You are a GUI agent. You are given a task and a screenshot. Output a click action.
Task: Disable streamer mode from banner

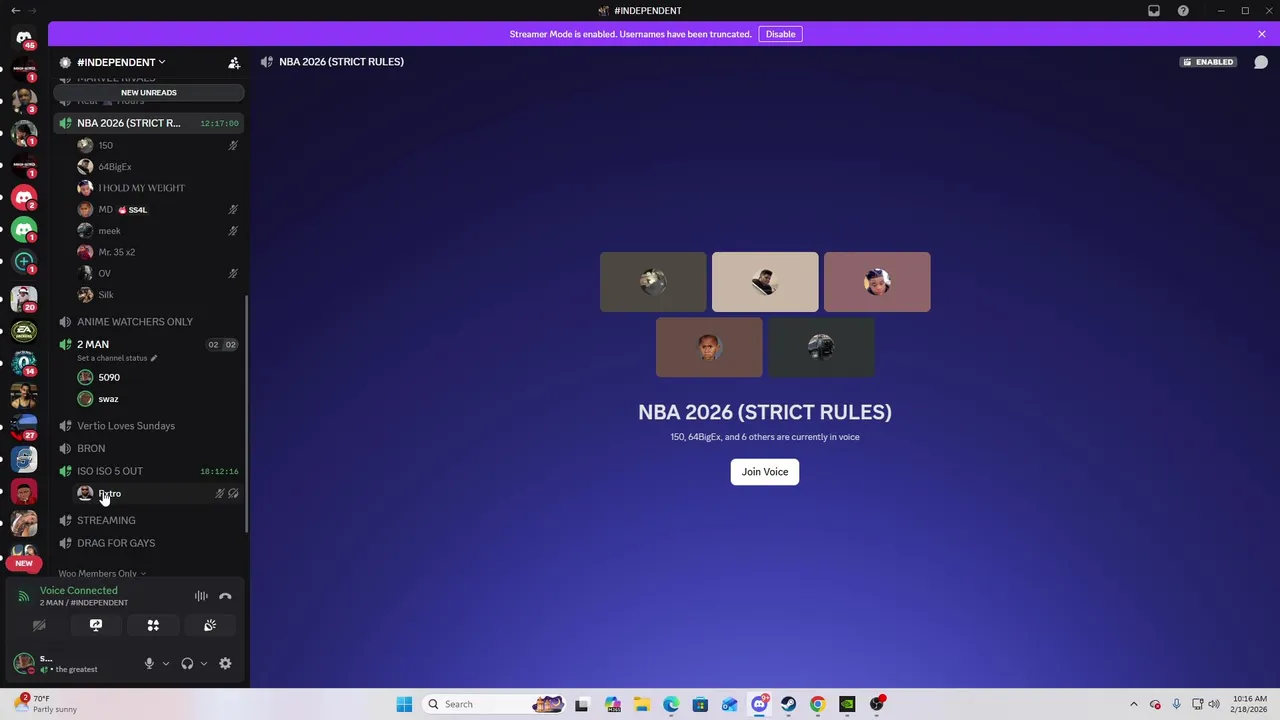tap(780, 34)
